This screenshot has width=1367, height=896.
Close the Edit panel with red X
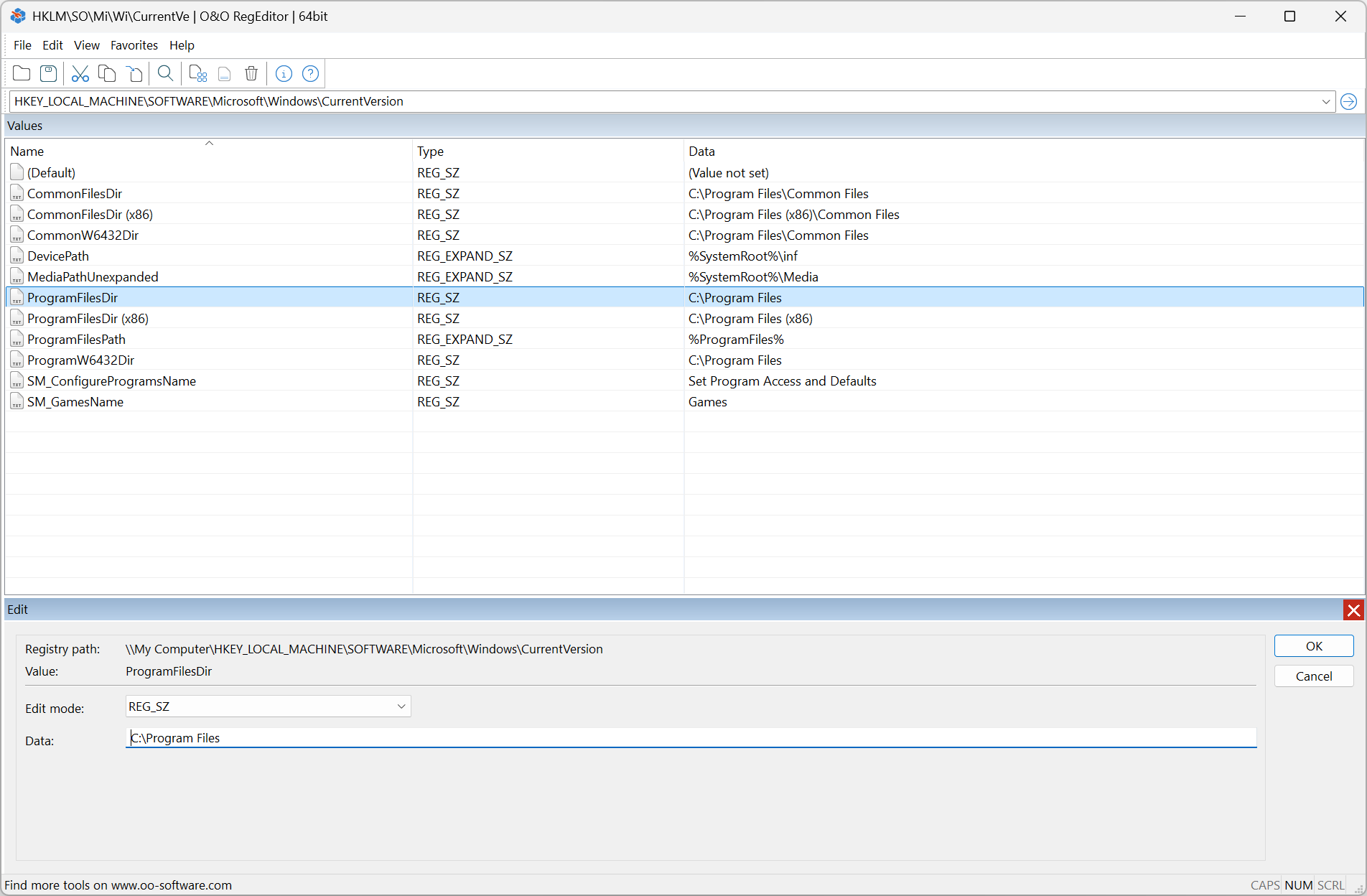point(1353,610)
